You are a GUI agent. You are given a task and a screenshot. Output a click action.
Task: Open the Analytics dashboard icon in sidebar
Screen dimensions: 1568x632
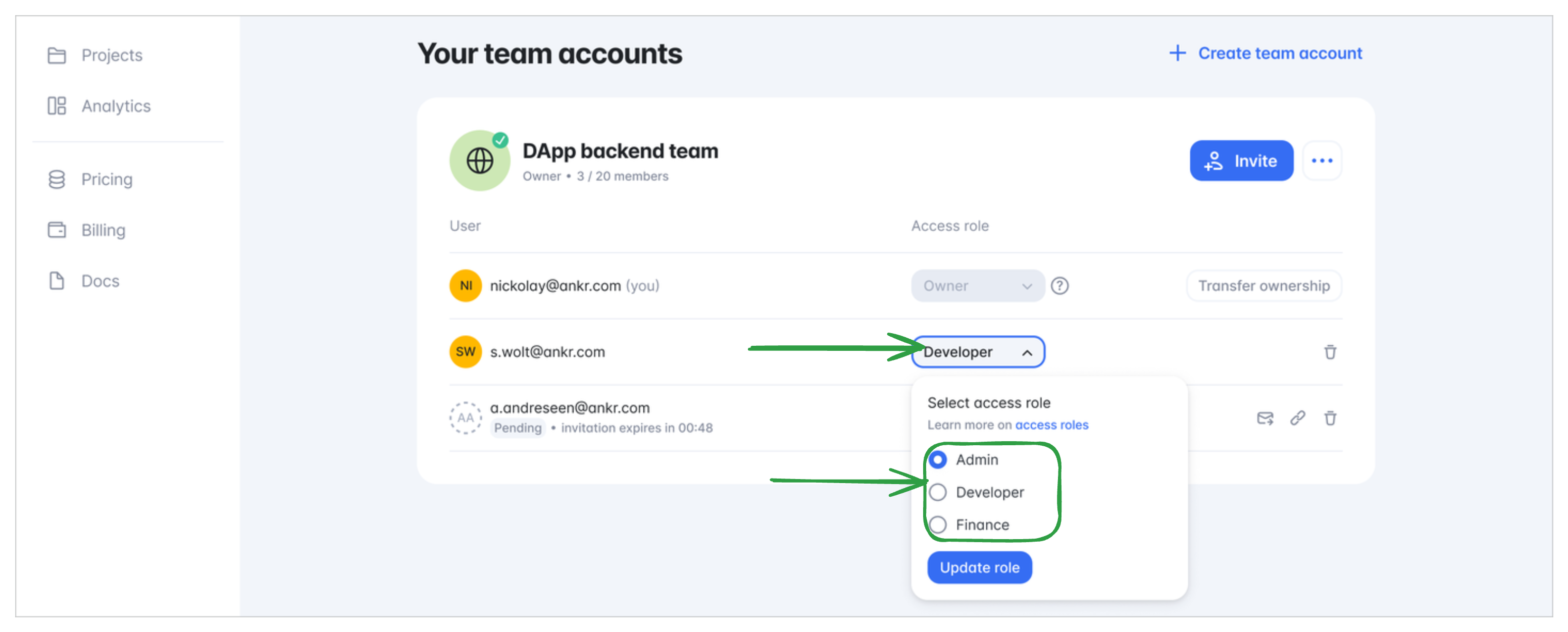57,106
